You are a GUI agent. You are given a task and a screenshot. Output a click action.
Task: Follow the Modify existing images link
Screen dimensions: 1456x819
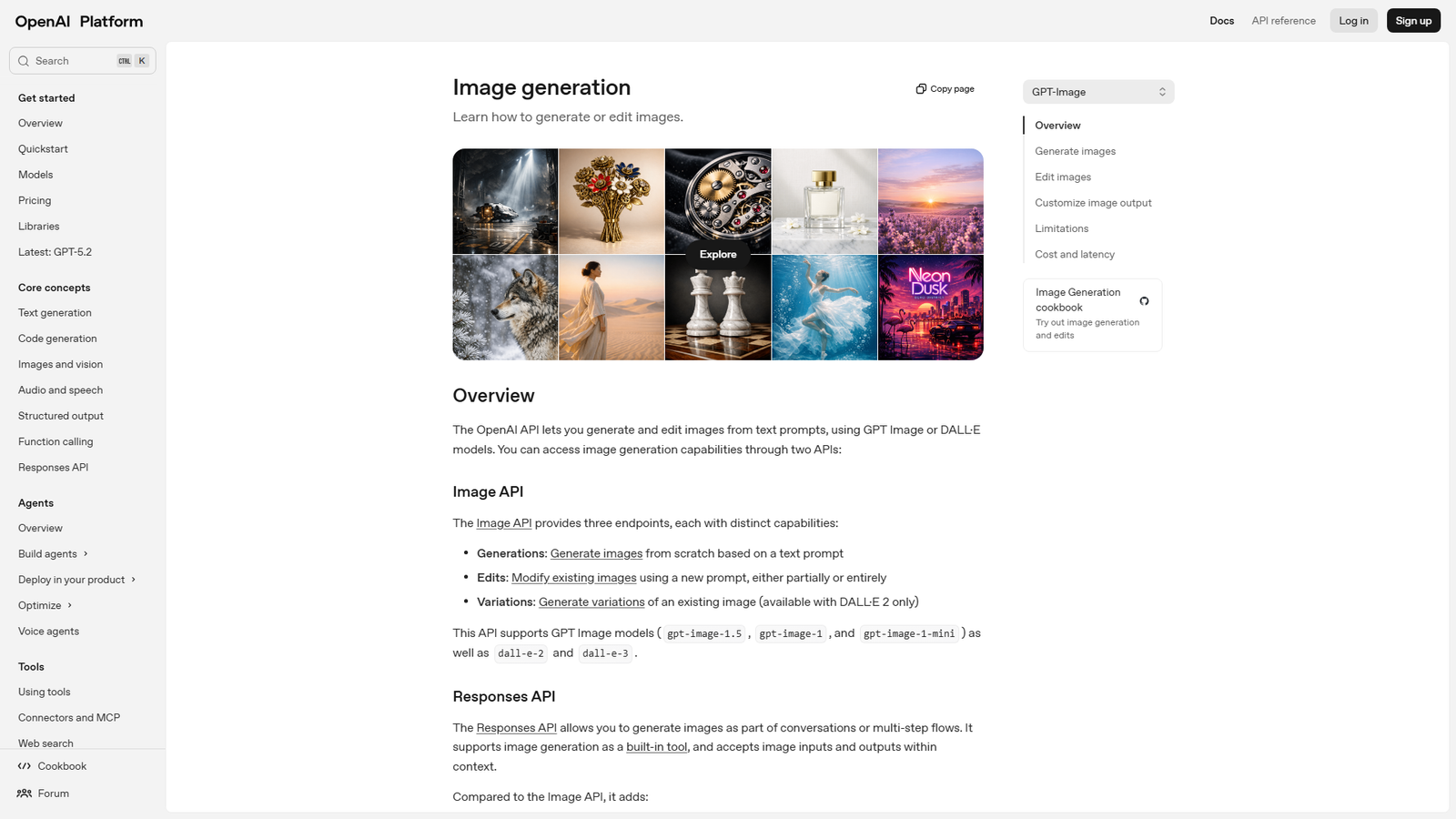pyautogui.click(x=572, y=577)
